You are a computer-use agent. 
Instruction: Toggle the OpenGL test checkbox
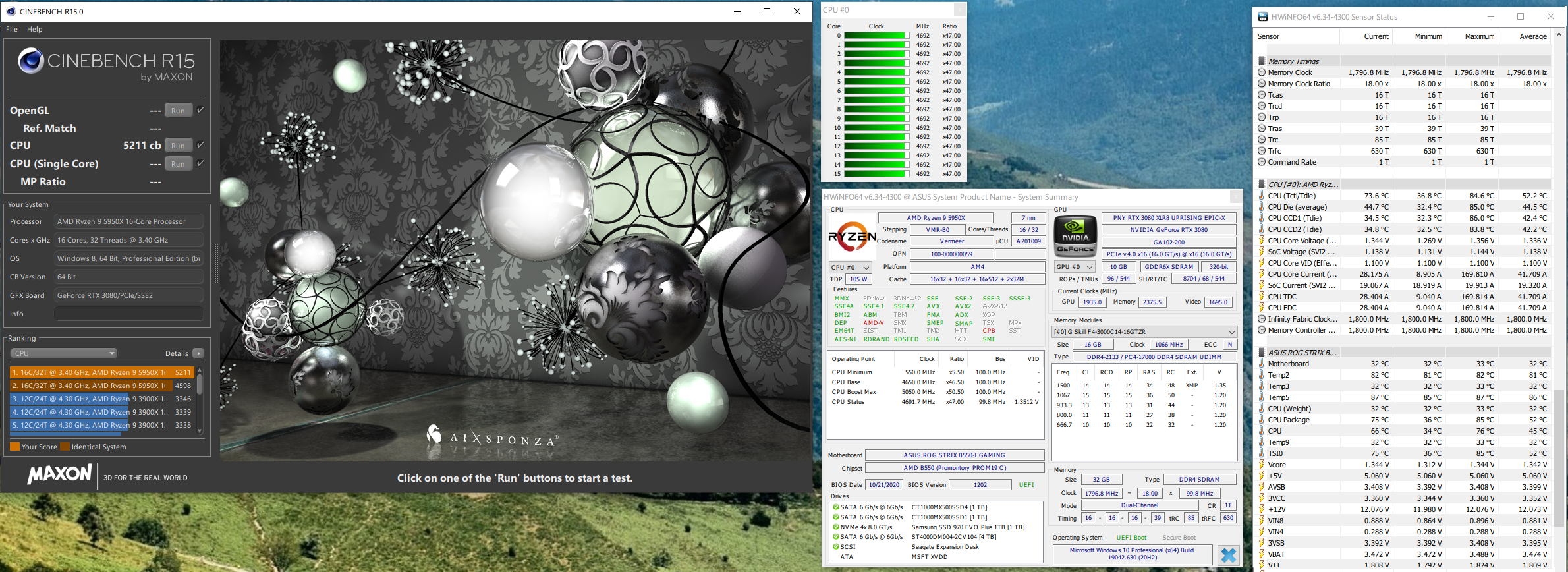pyautogui.click(x=200, y=110)
